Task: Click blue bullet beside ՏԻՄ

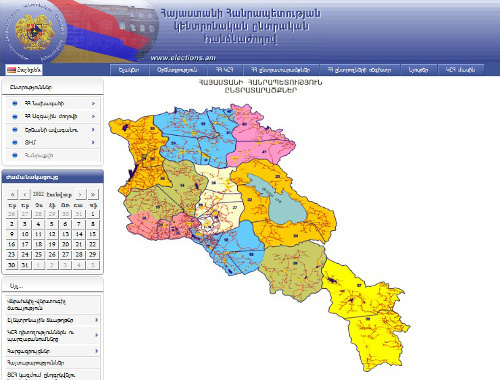Action: [x=15, y=142]
